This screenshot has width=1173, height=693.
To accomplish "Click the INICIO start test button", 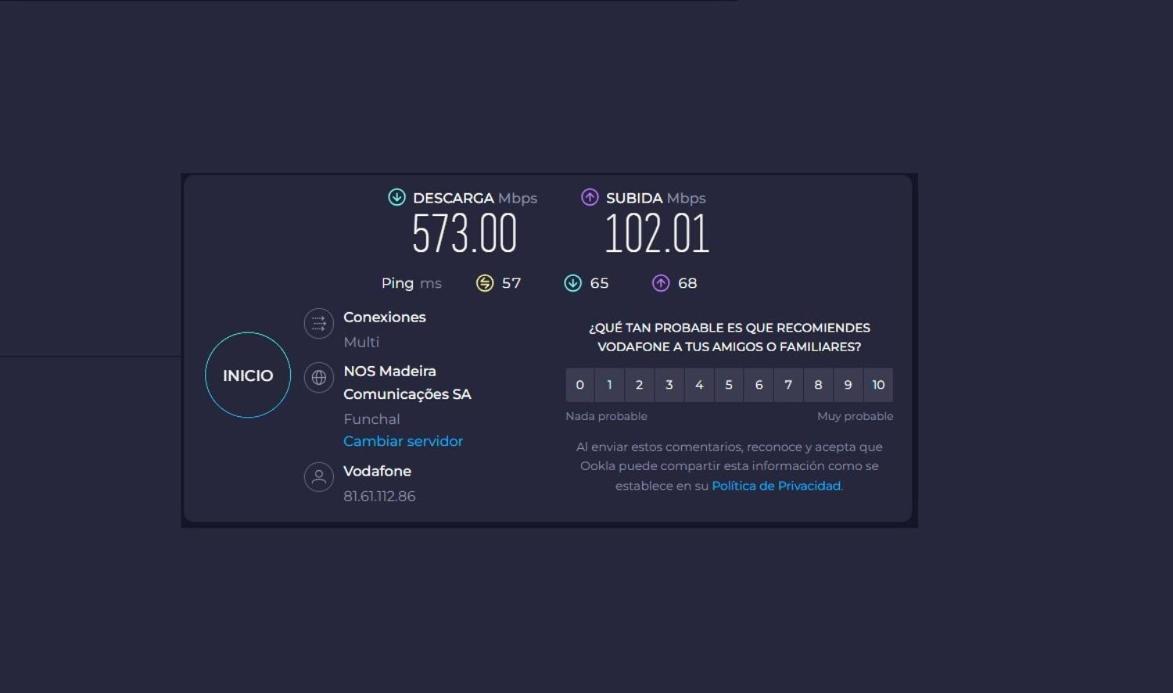I will point(248,375).
